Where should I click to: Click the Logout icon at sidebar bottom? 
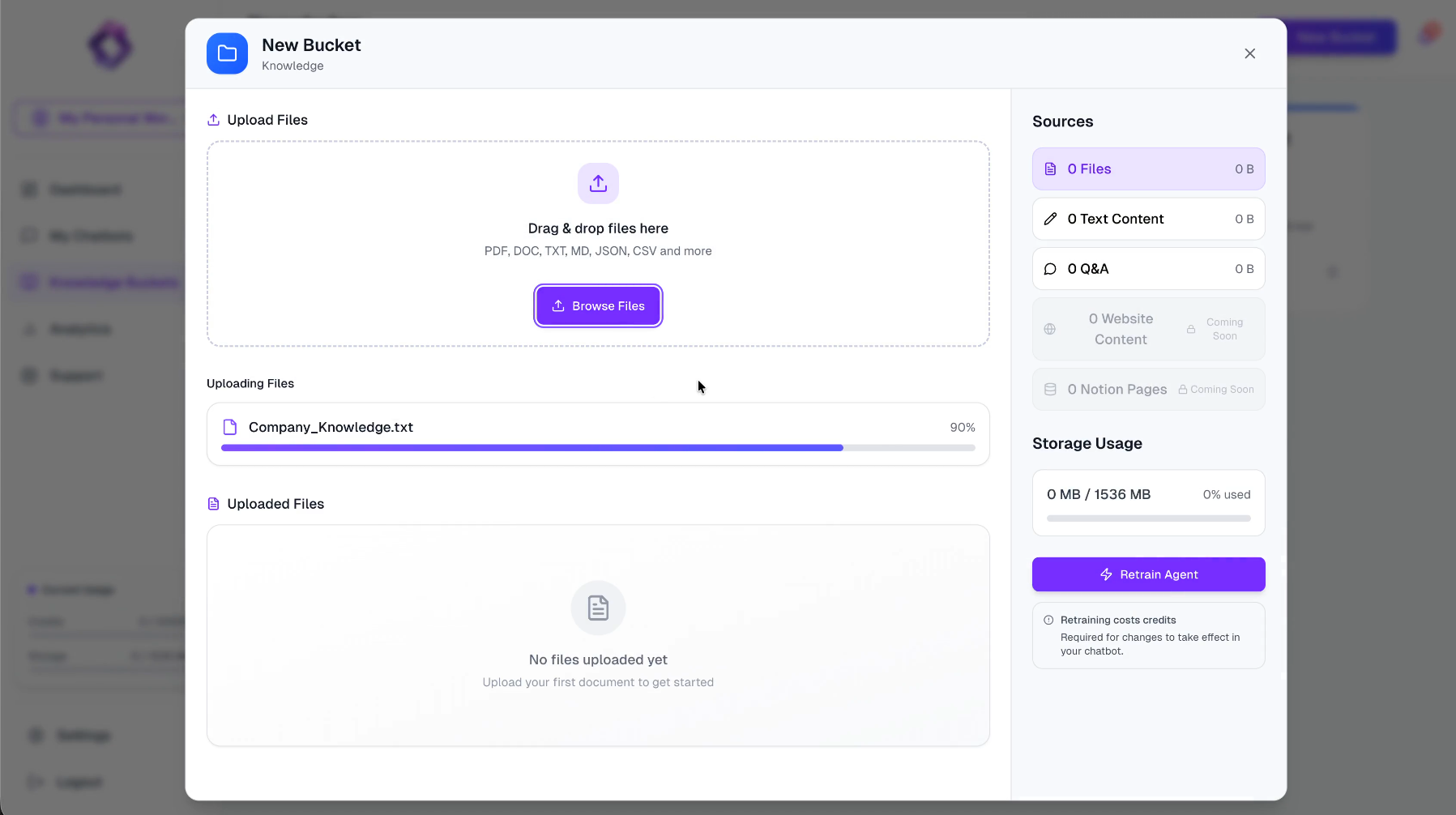36,781
